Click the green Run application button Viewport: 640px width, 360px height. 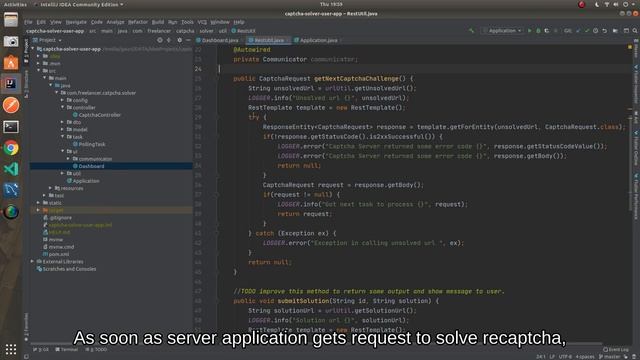[x=529, y=31]
